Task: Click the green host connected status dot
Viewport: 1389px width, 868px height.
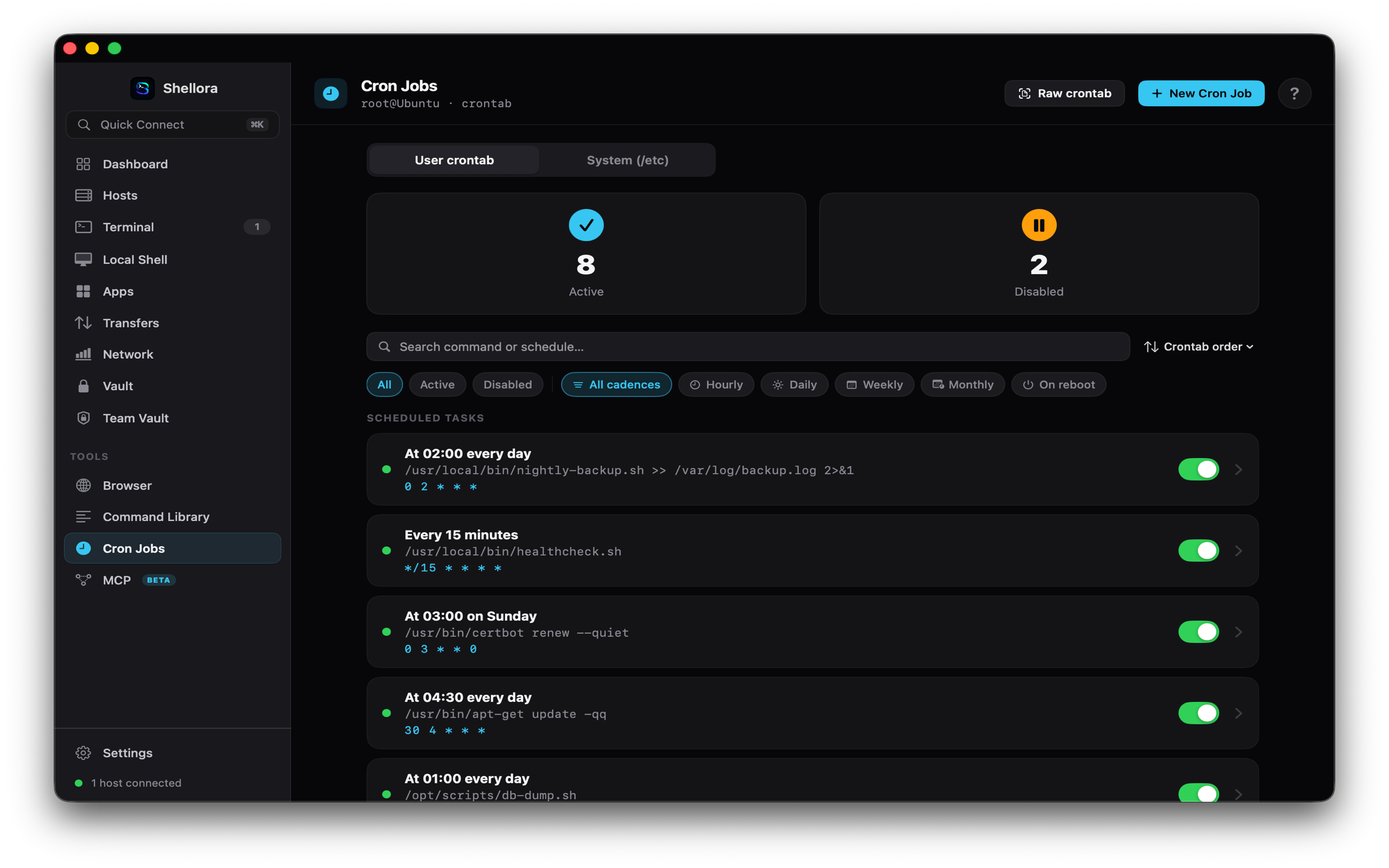Action: click(79, 783)
